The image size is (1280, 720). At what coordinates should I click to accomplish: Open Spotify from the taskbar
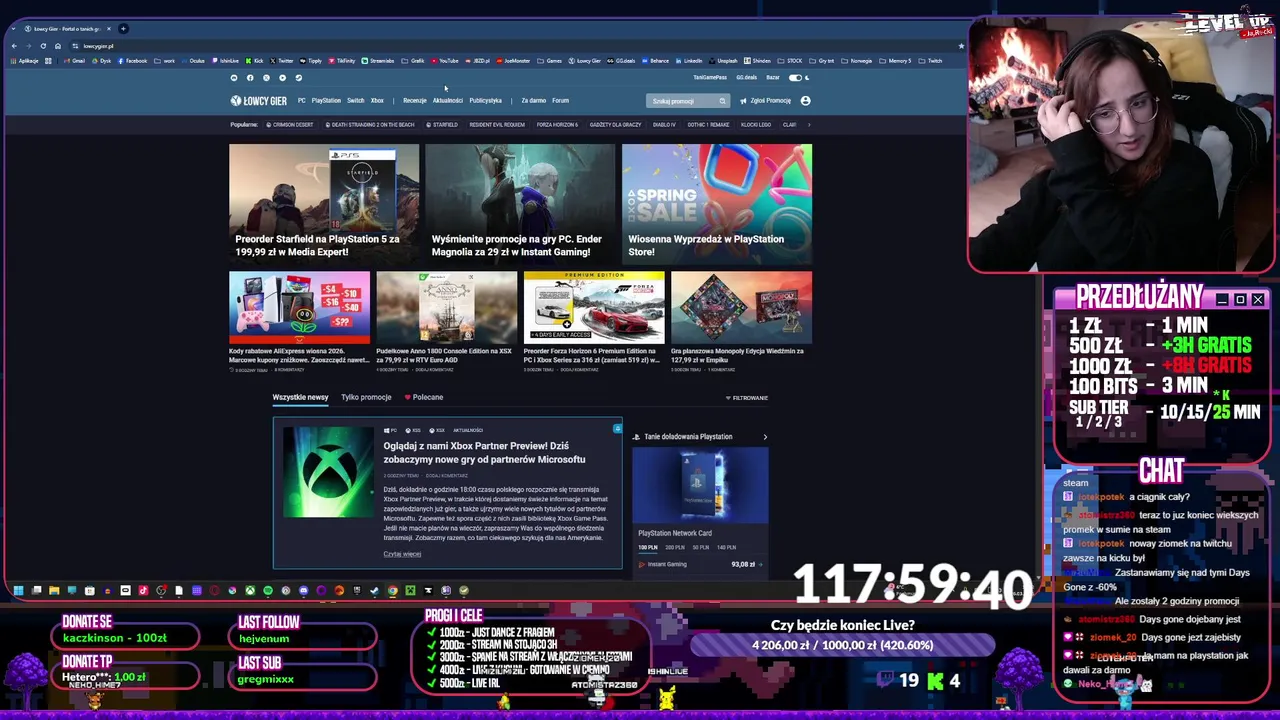[267, 590]
